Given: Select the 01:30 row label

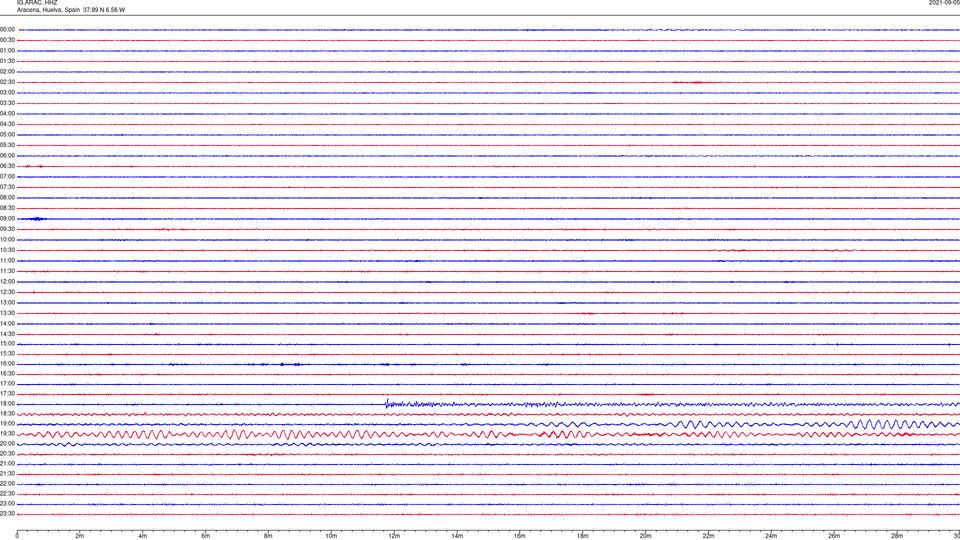Looking at the screenshot, I should [7, 61].
